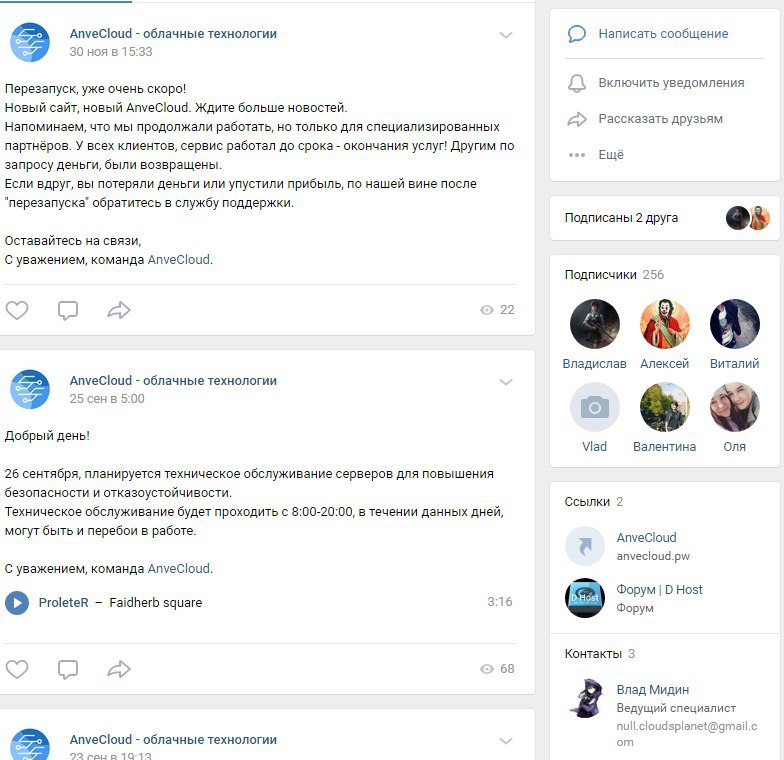Share the 25 сен post via arrow icon
Image resolution: width=784 pixels, height=760 pixels.
click(x=119, y=669)
